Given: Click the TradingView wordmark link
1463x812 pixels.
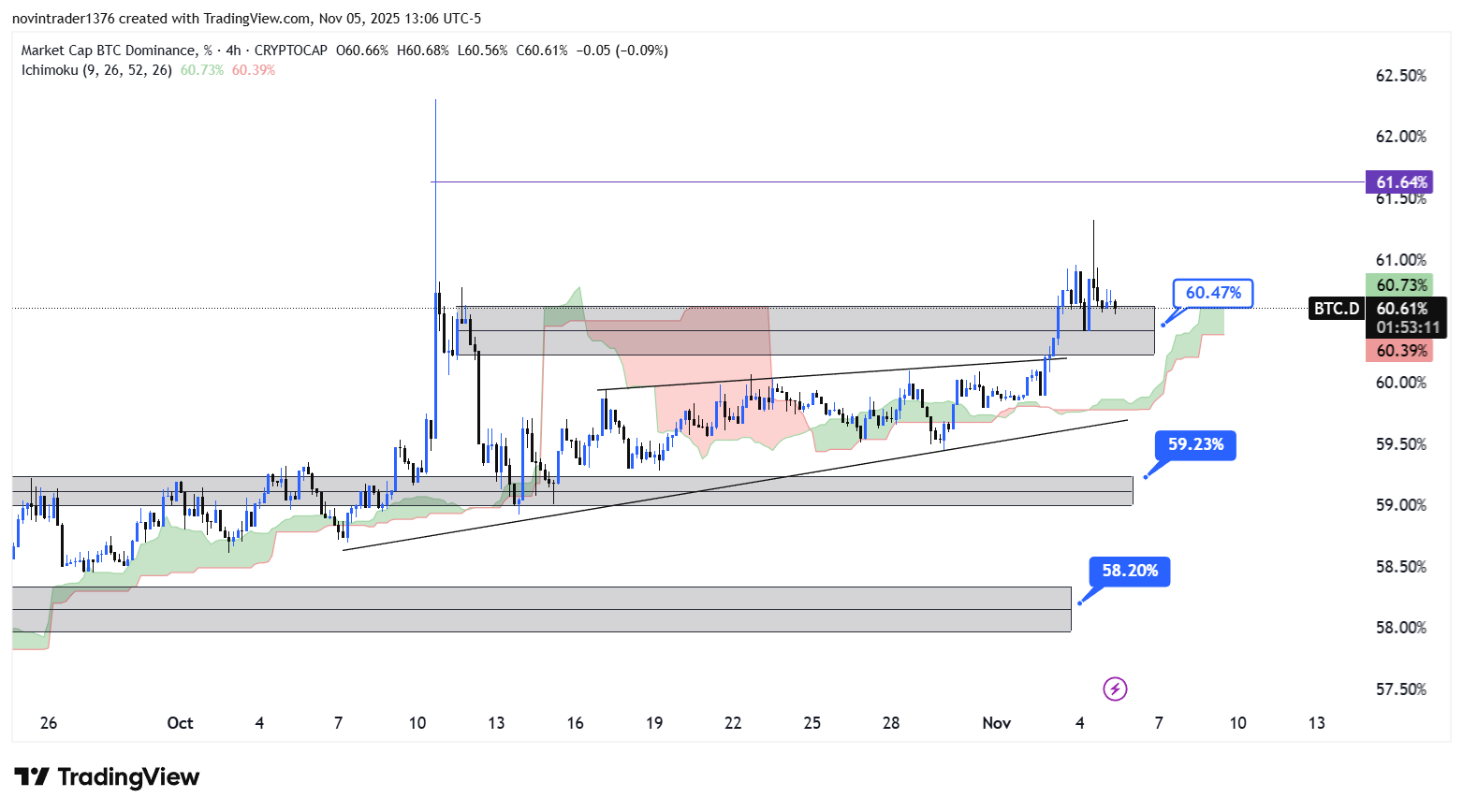Looking at the screenshot, I should point(128,777).
